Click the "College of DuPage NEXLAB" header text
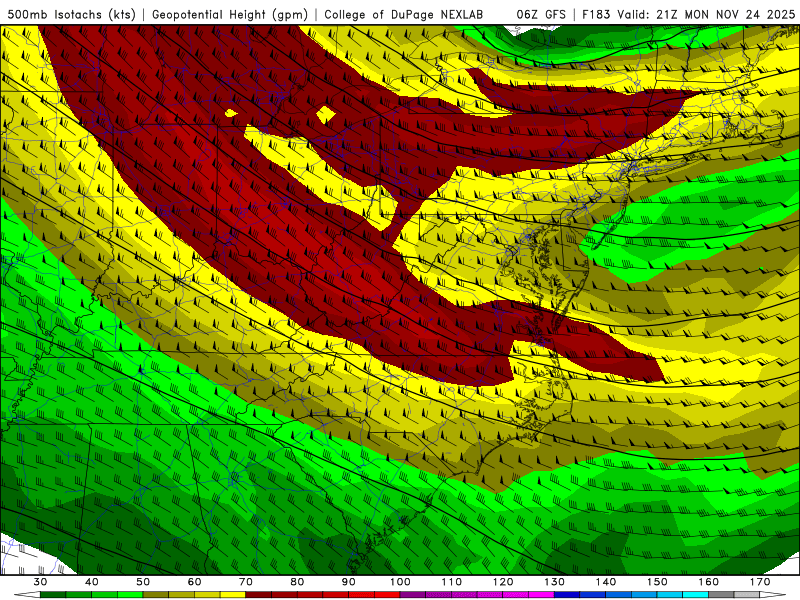The width and height of the screenshot is (800, 600). point(404,14)
